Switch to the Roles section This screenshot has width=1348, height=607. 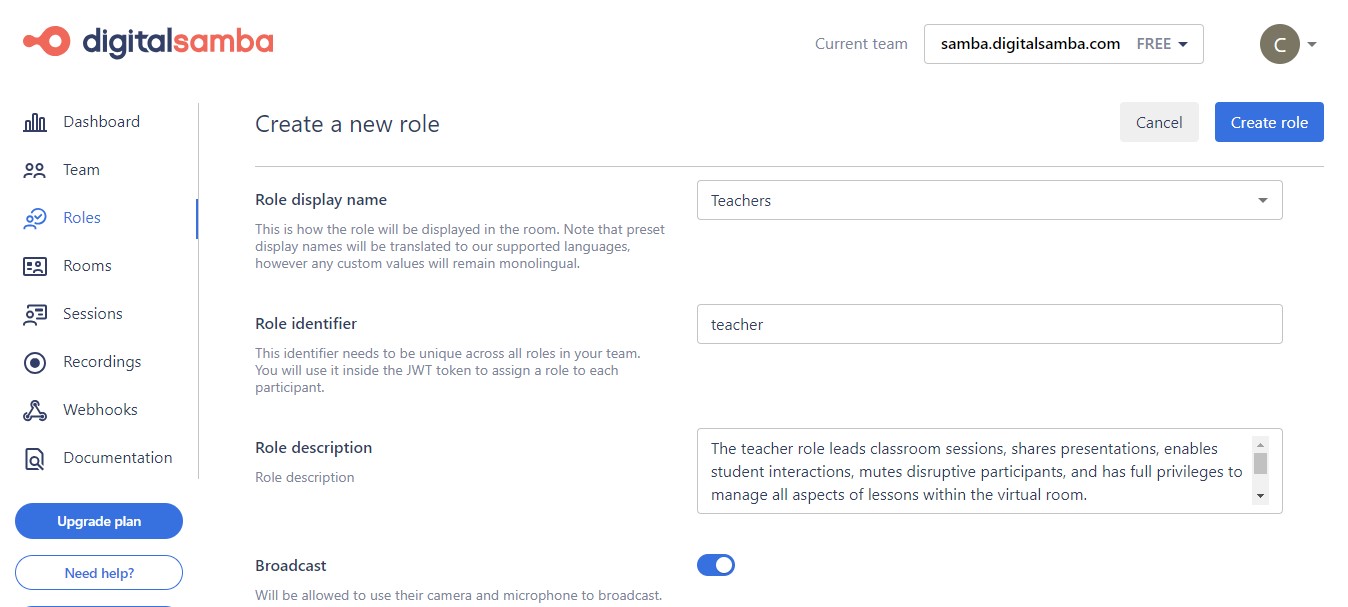[81, 217]
